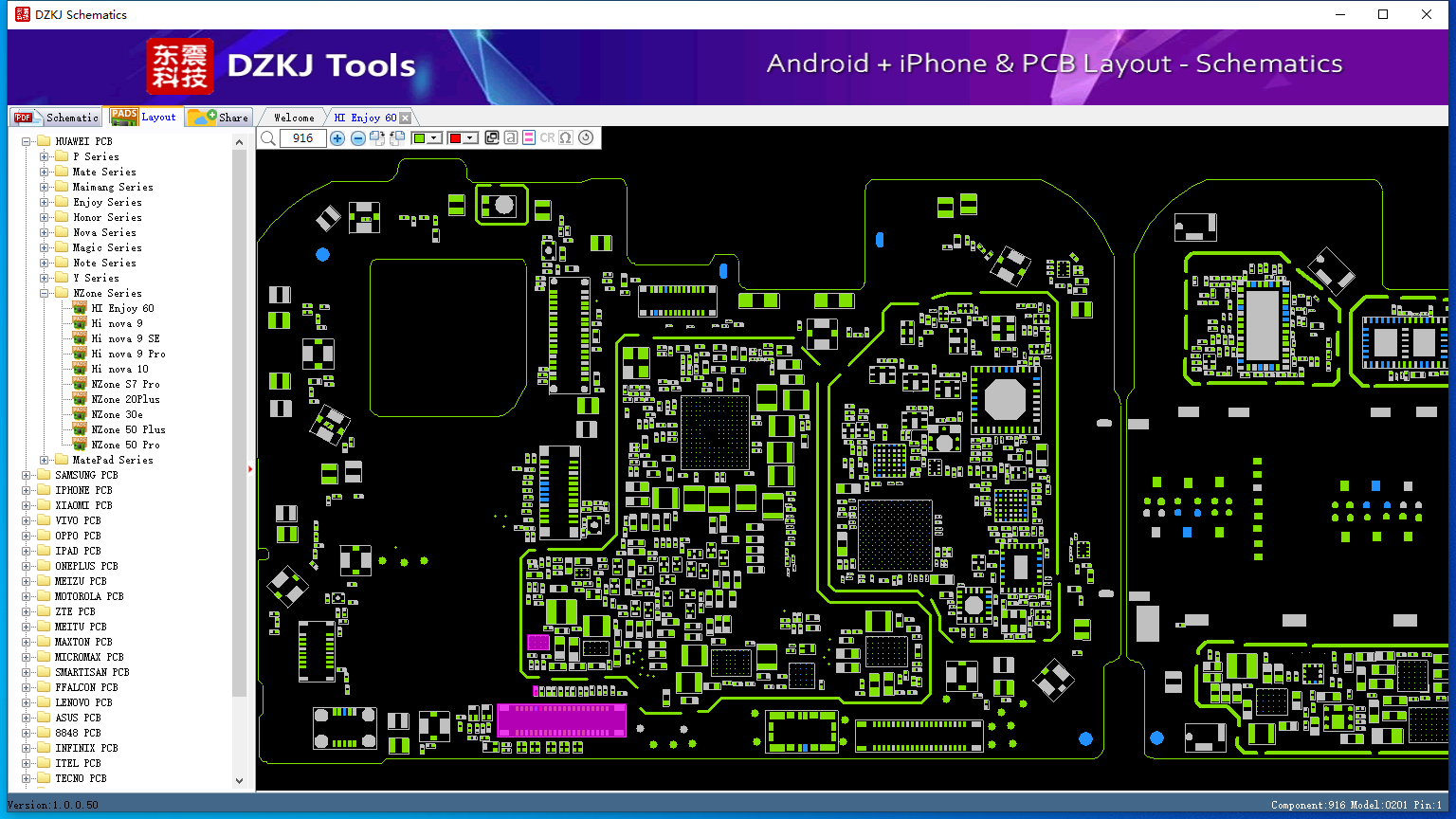
Task: Select the ONEPLUS PCB folder
Action: 86,566
